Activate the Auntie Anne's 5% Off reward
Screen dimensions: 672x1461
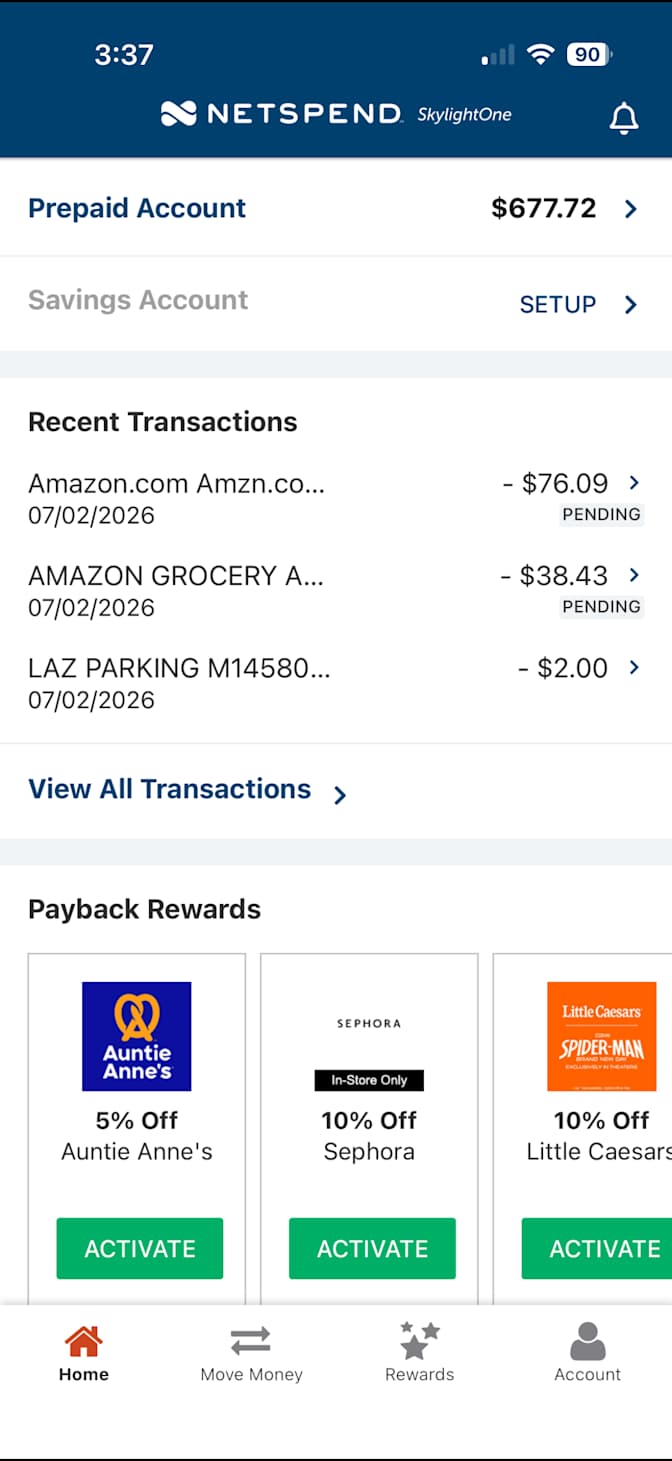pyautogui.click(x=140, y=1248)
